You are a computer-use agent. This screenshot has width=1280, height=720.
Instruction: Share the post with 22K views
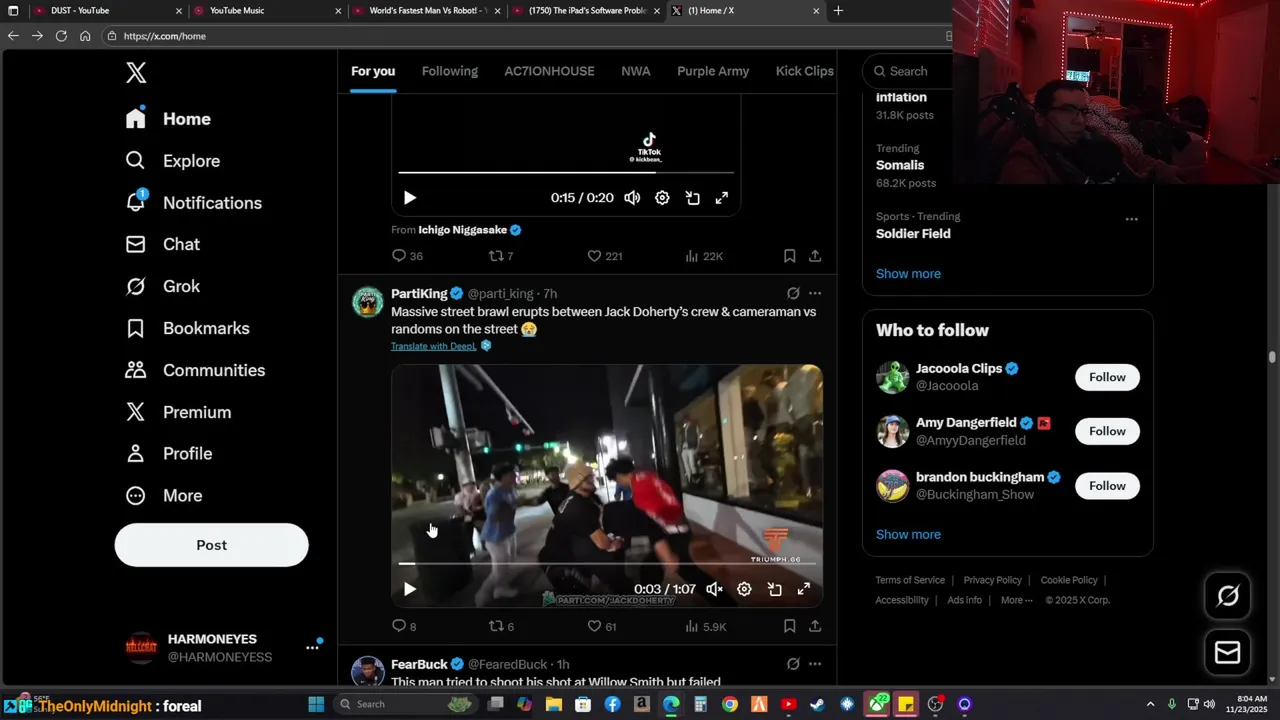point(815,256)
